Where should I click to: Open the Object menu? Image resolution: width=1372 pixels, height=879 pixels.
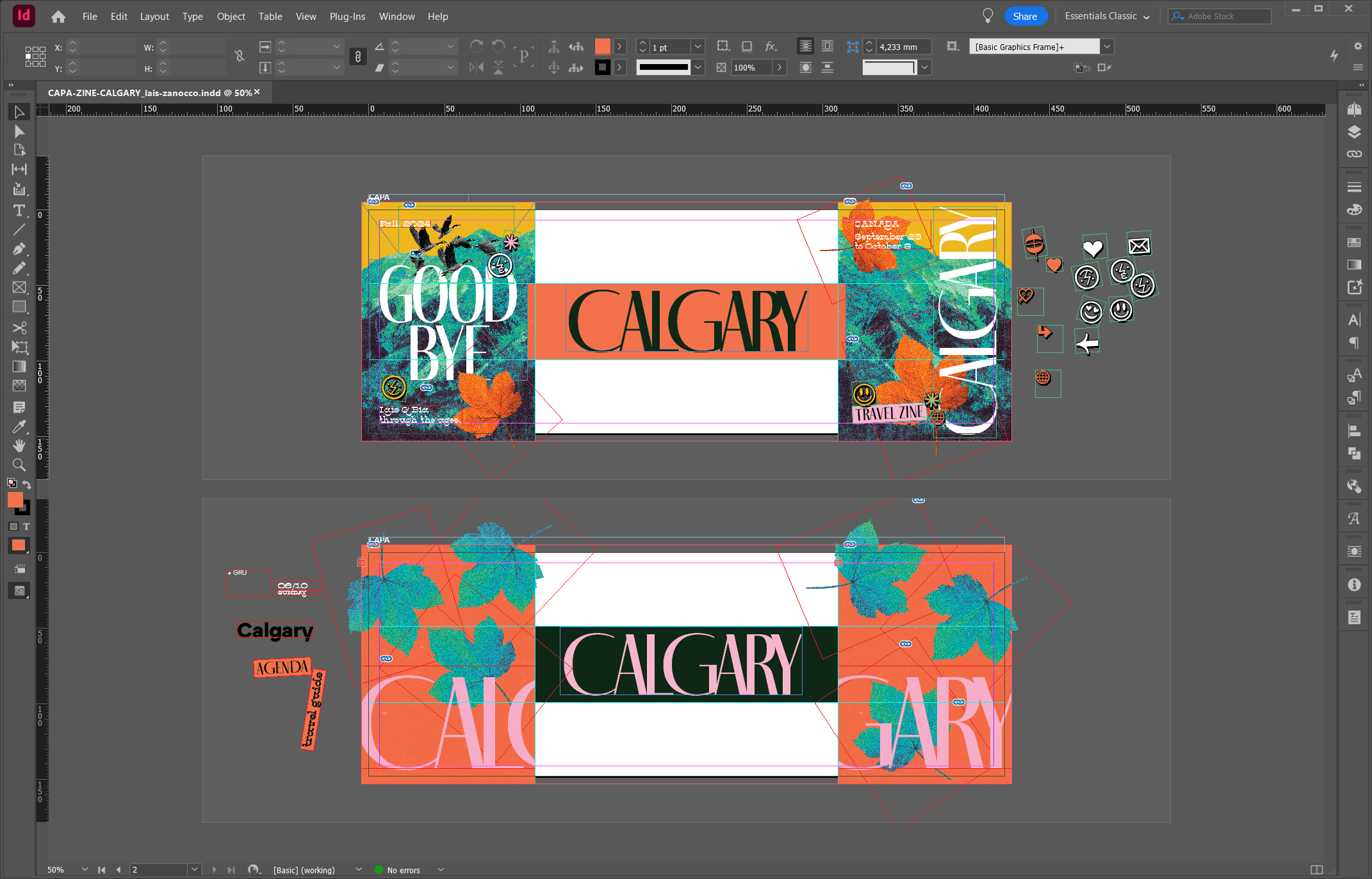click(x=231, y=16)
